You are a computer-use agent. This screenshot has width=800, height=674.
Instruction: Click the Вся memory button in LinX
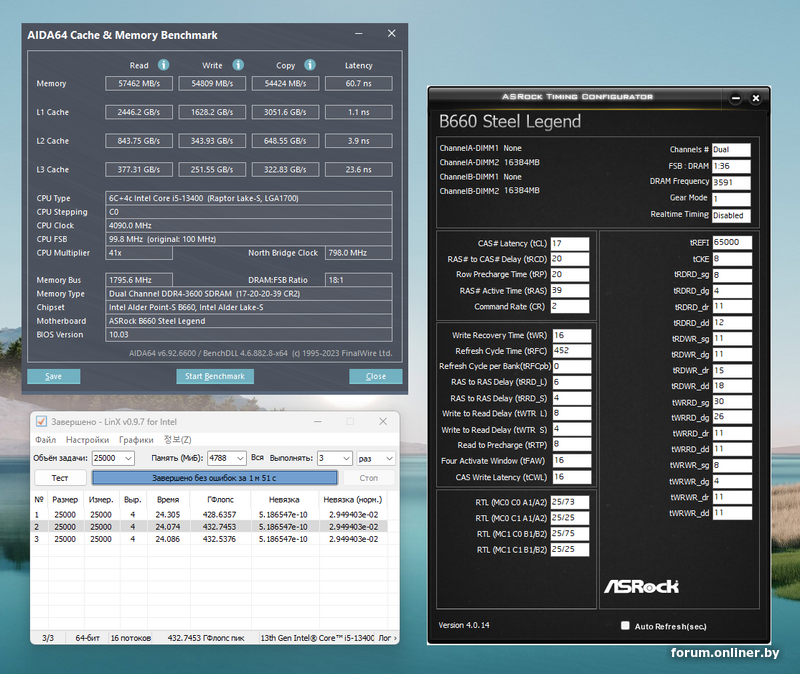257,458
